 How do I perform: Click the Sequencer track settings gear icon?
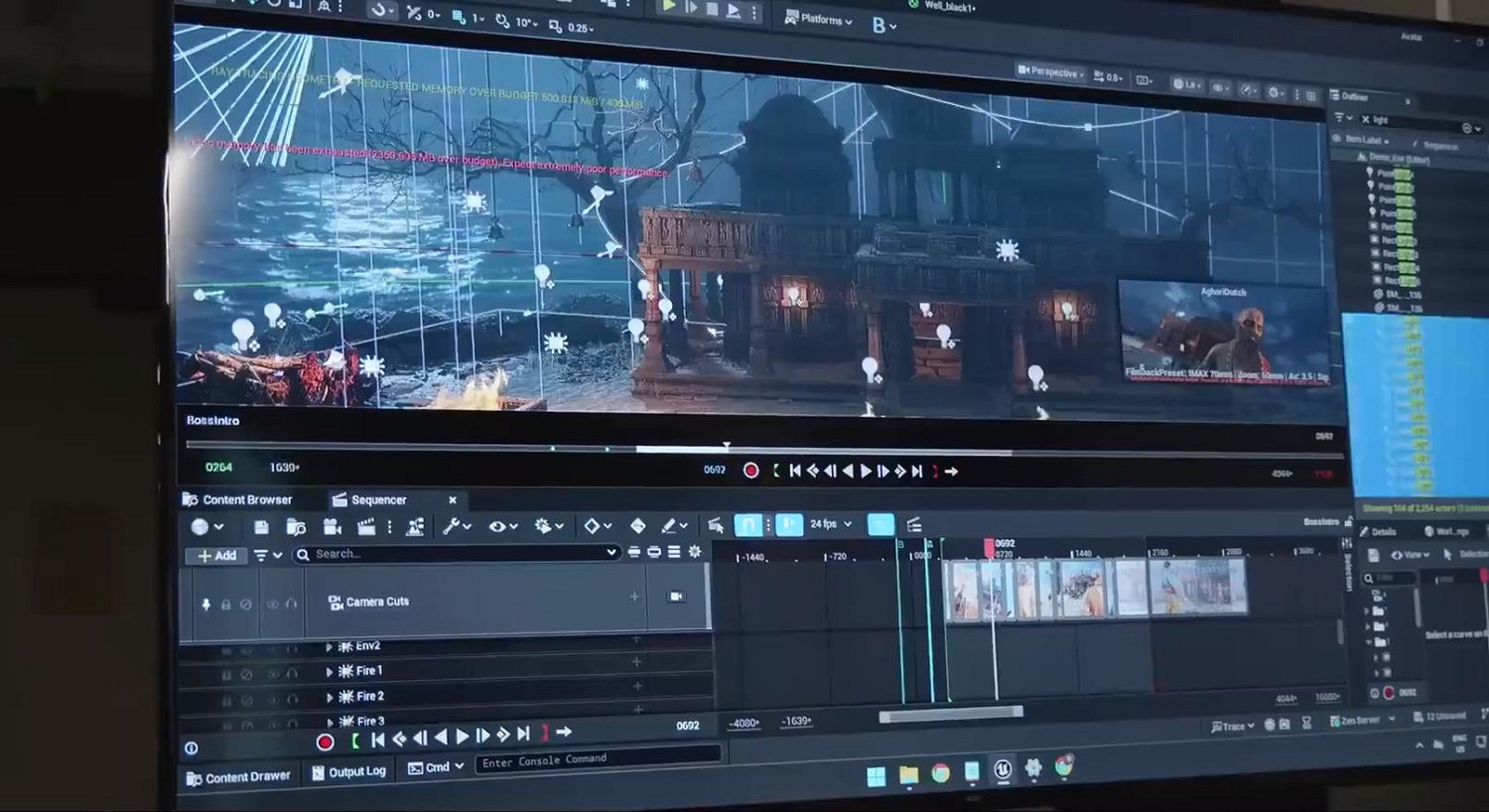coord(695,552)
